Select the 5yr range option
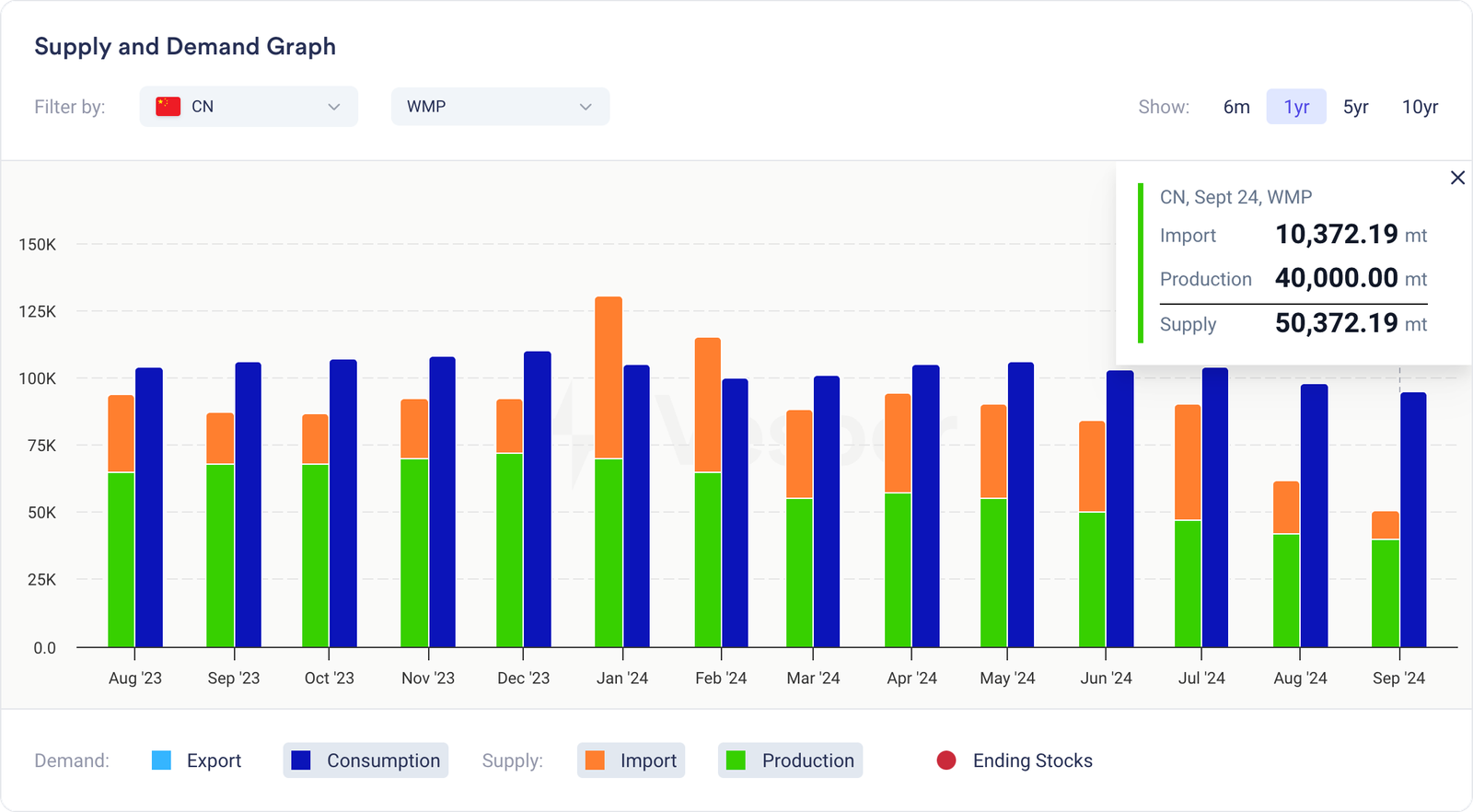The image size is (1473, 812). pyautogui.click(x=1355, y=107)
